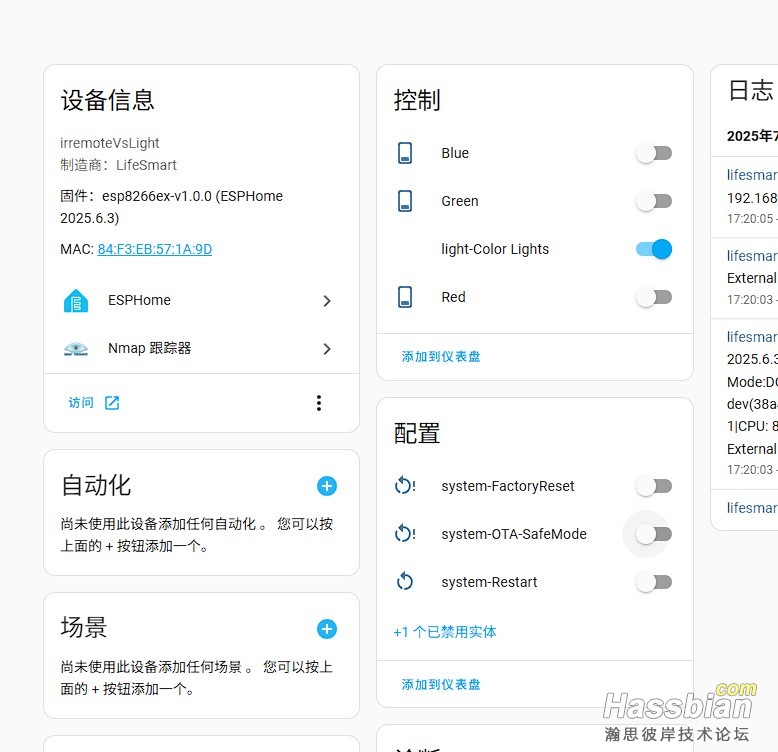Expand the Nmap 跟踪器 row chevron
This screenshot has width=778, height=752.
pos(326,349)
